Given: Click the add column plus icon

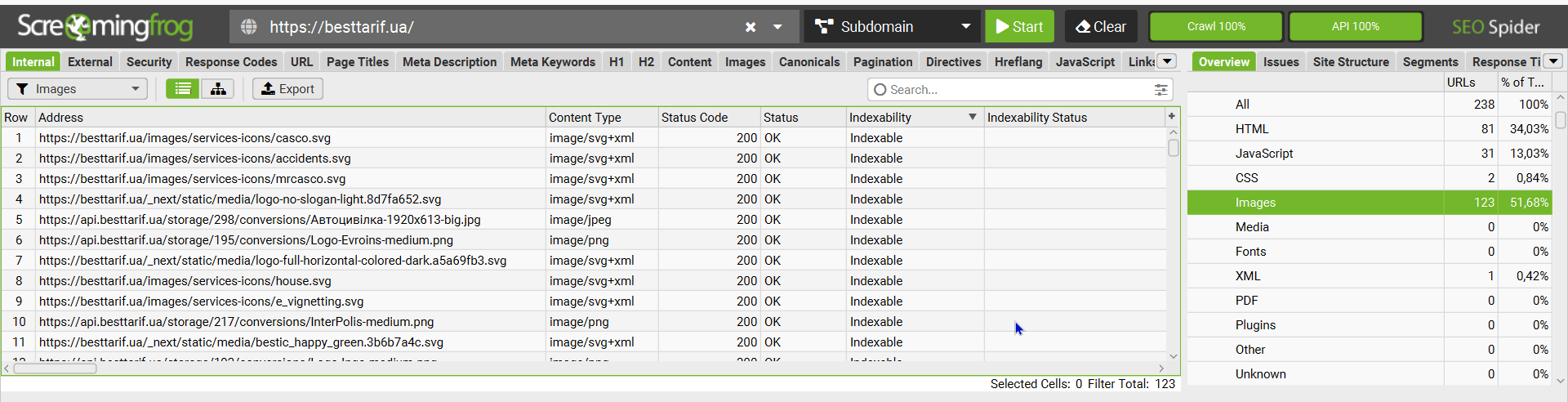Looking at the screenshot, I should [1172, 117].
